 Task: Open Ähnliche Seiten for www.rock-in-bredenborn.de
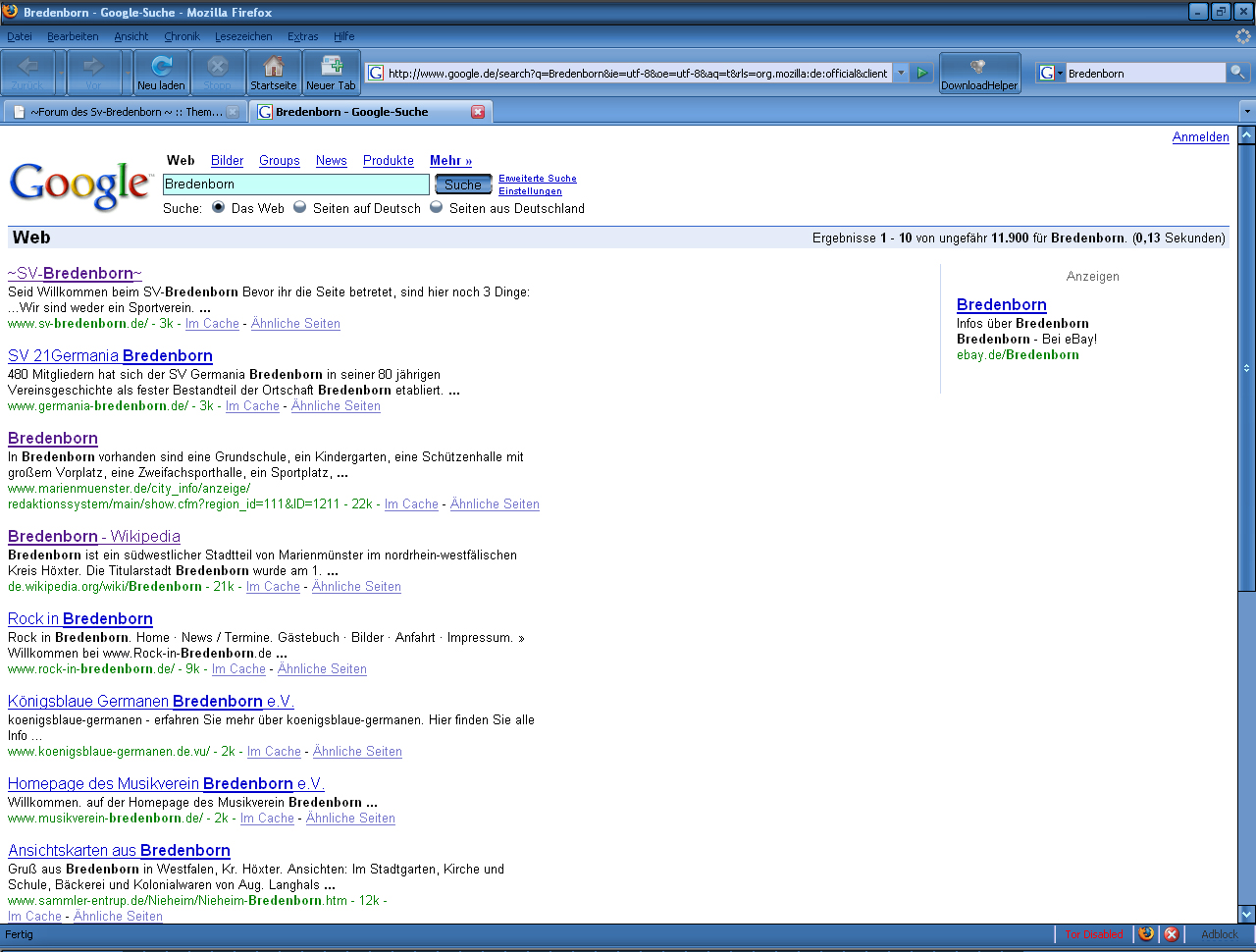coord(322,669)
